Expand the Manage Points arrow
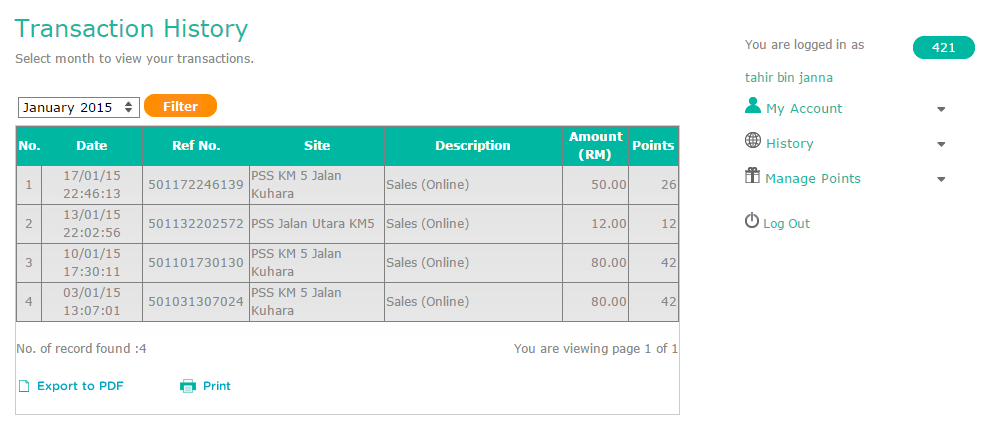The image size is (984, 429). [x=941, y=179]
